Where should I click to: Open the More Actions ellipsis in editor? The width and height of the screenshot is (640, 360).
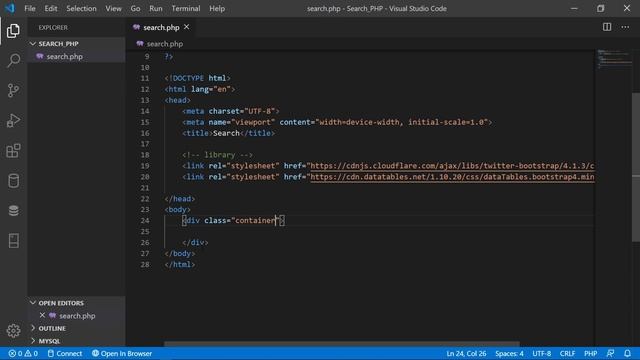[x=625, y=27]
